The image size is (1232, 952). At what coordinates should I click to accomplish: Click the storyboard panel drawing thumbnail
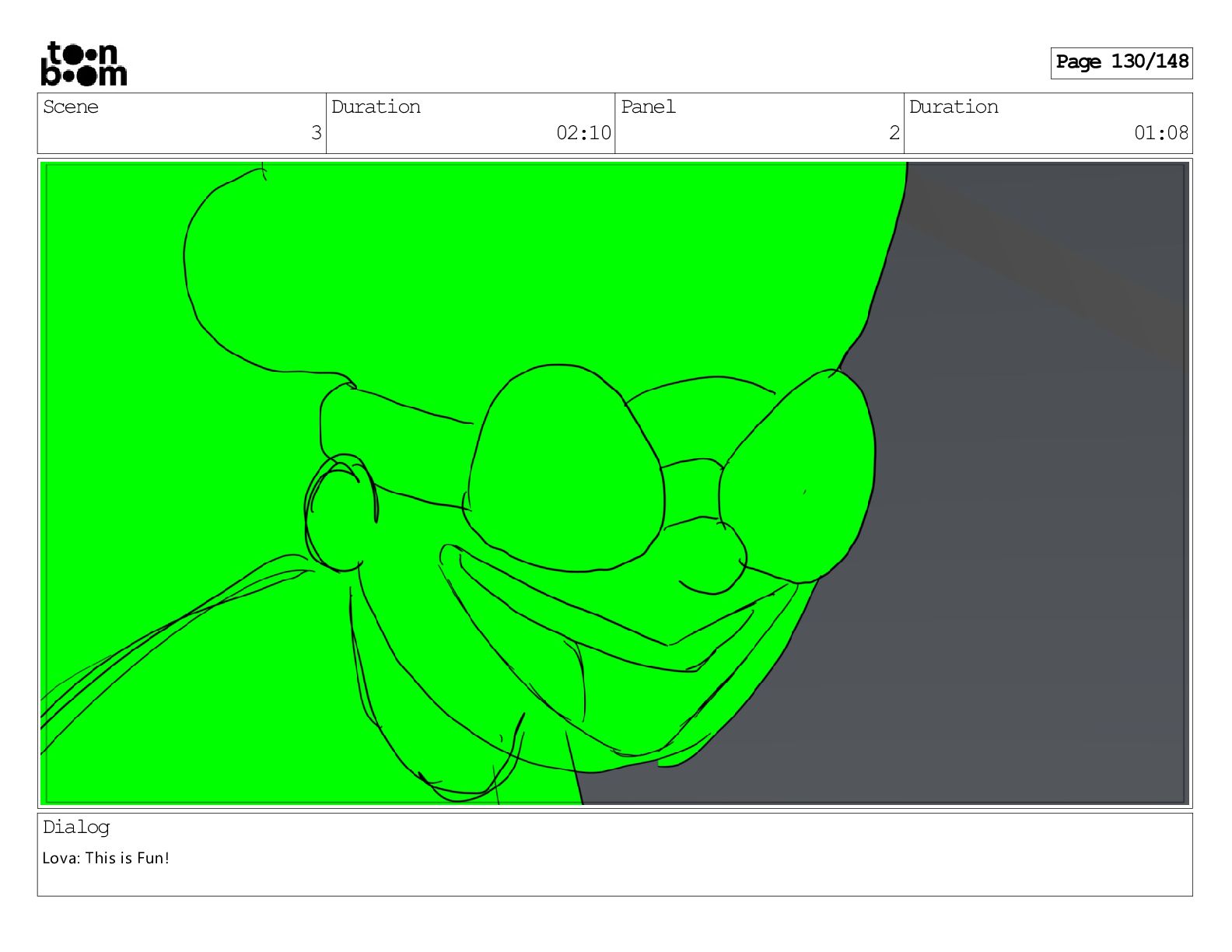[614, 483]
